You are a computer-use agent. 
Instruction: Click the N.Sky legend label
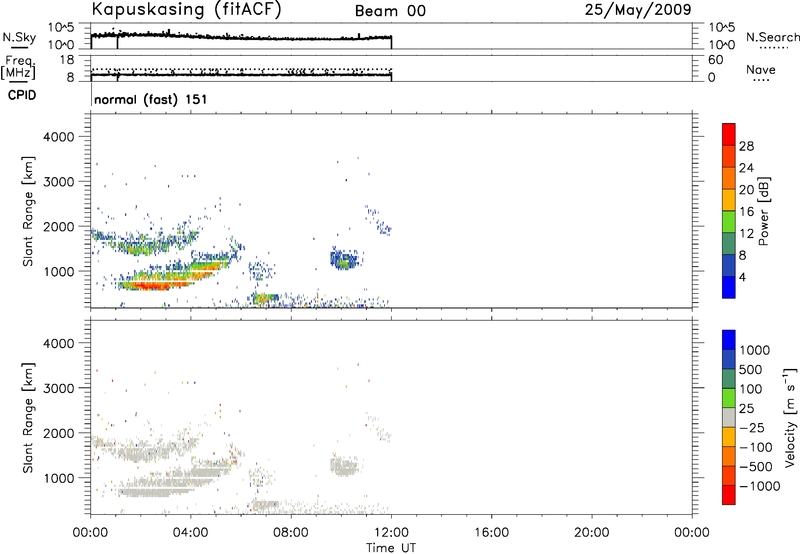pyautogui.click(x=19, y=37)
